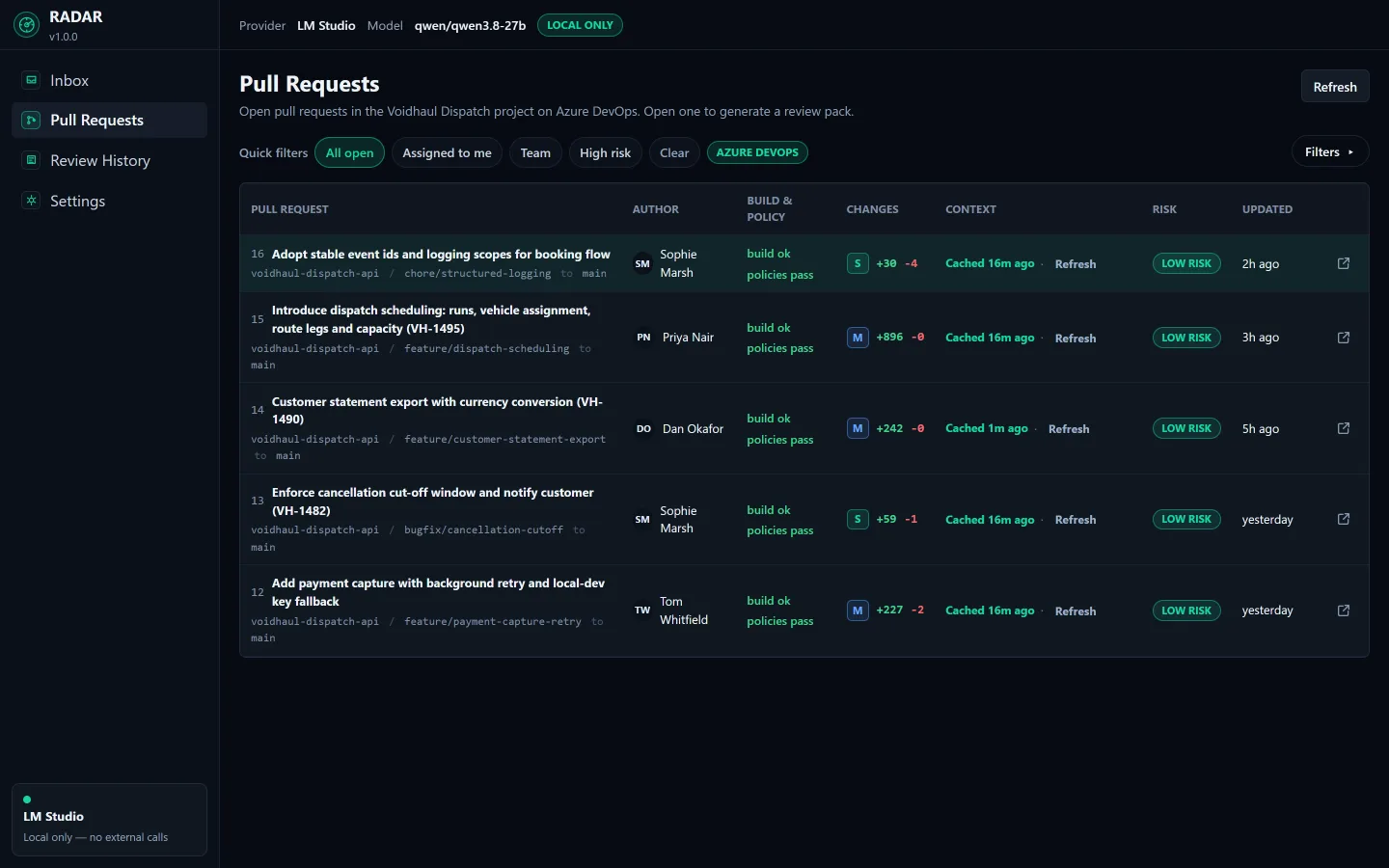
Task: Click the qwen/qwen3.8-27b model name
Action: pyautogui.click(x=470, y=26)
